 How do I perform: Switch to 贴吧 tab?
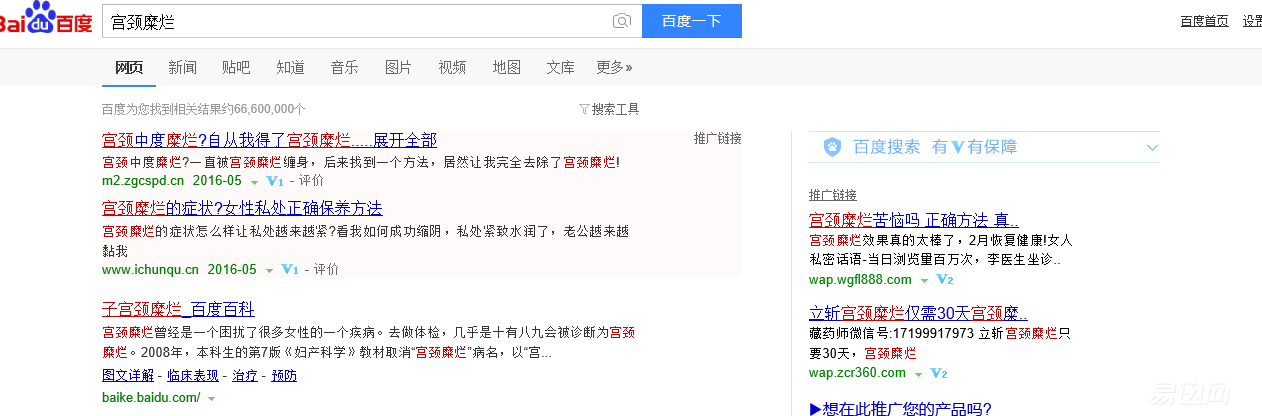(x=236, y=67)
